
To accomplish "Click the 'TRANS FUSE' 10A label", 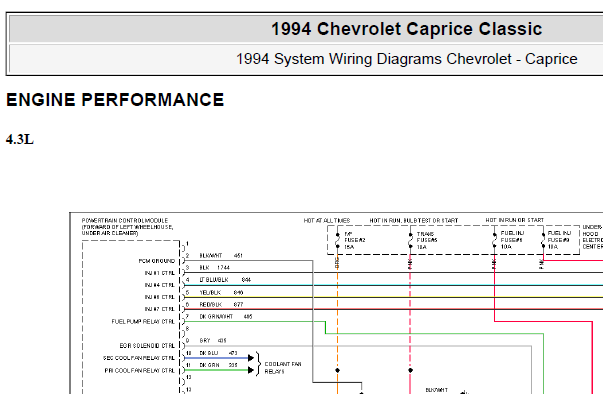I will (x=427, y=240).
